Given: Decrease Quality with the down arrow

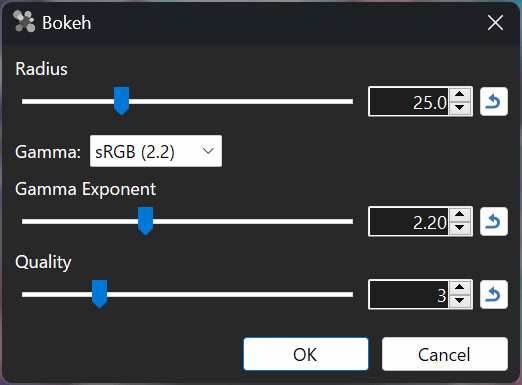Looking at the screenshot, I should [460, 301].
